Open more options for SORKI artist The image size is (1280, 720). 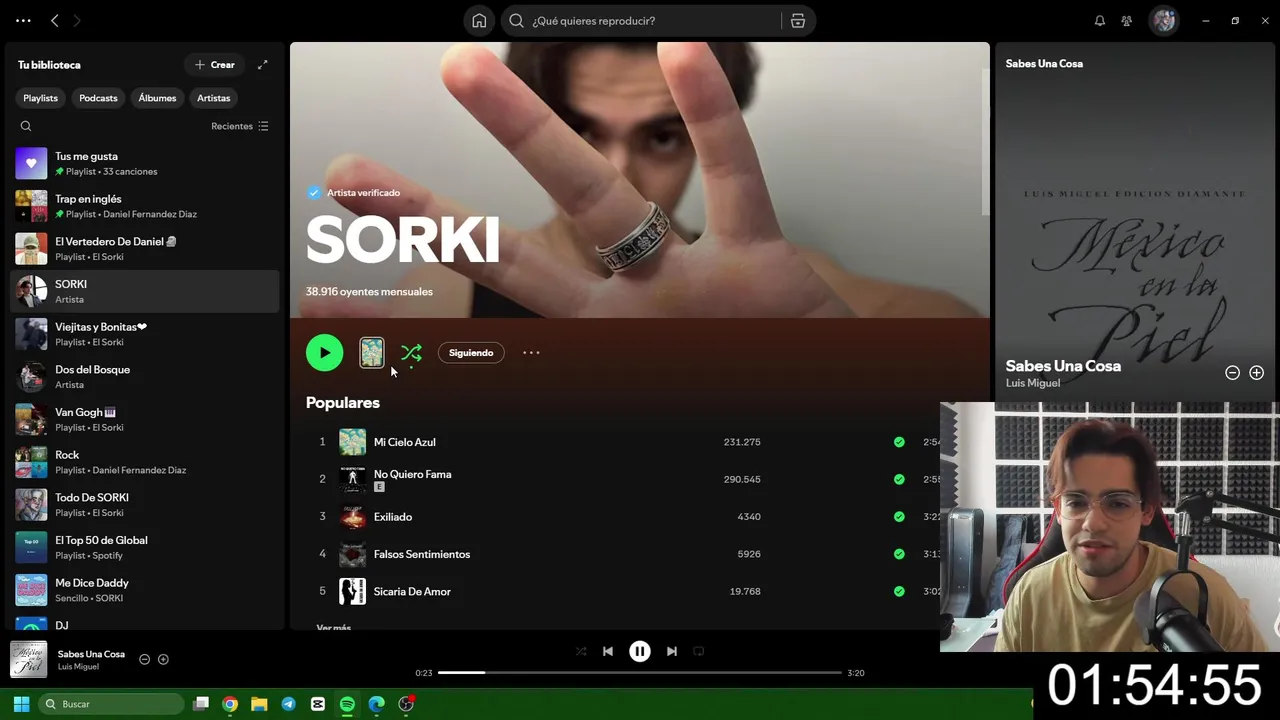531,352
